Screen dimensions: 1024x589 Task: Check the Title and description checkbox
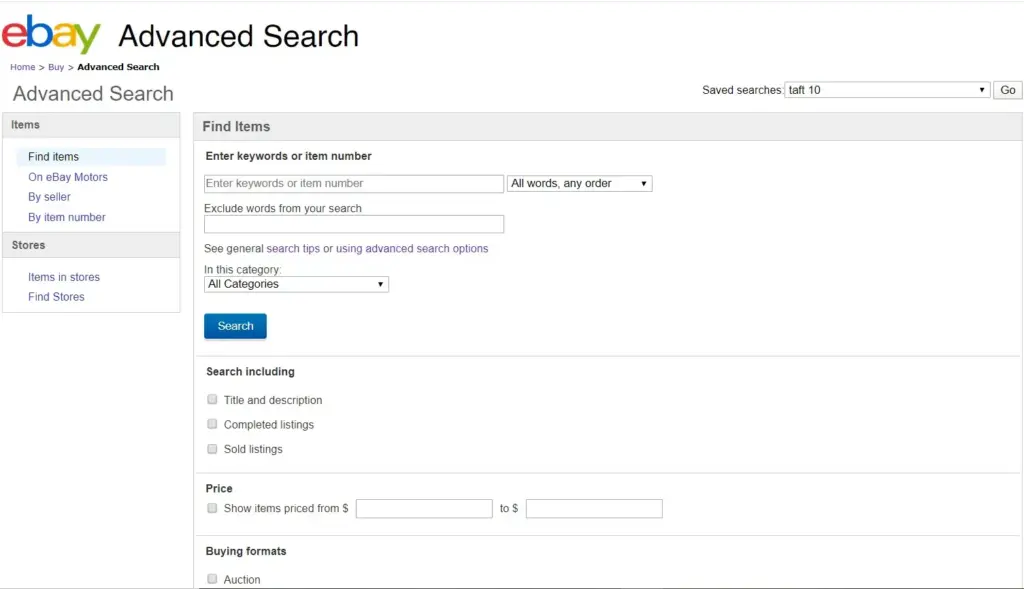click(212, 399)
